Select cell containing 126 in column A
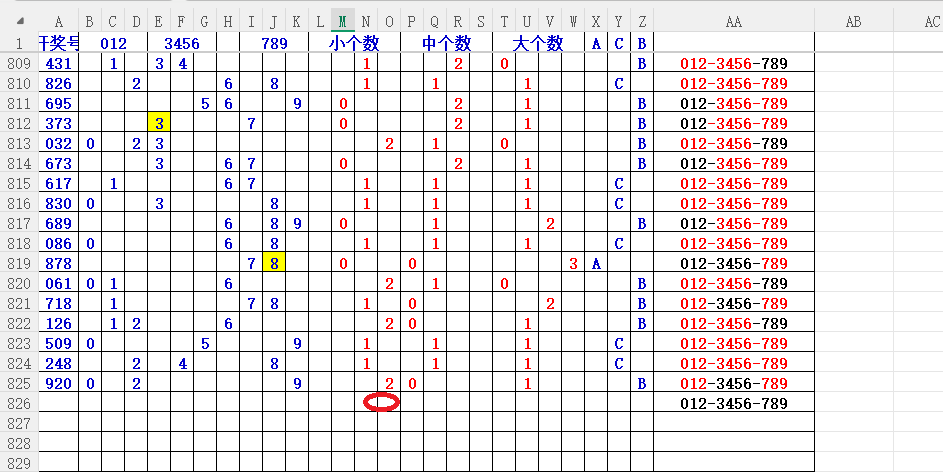Screen dimensions: 943x472 point(58,323)
